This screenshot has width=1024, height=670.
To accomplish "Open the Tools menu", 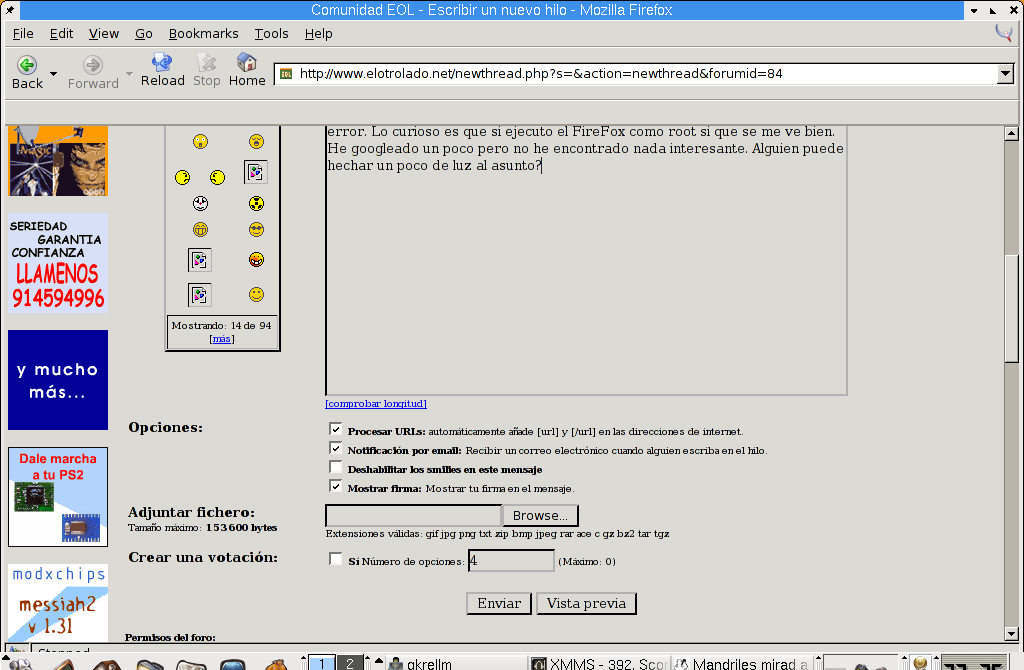I will click(x=271, y=33).
